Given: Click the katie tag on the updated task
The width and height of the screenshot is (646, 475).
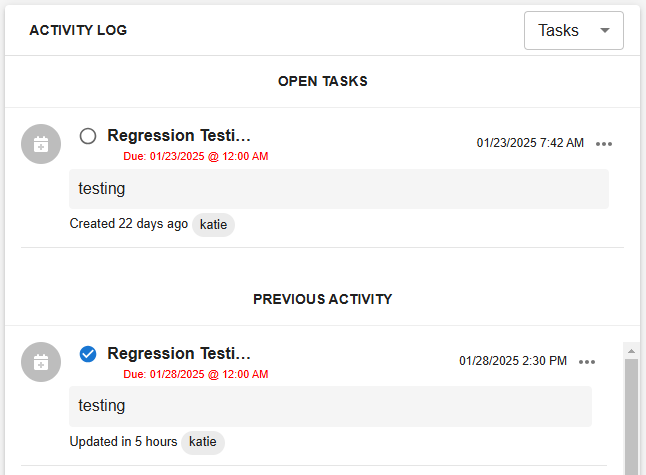Looking at the screenshot, I should 203,442.
